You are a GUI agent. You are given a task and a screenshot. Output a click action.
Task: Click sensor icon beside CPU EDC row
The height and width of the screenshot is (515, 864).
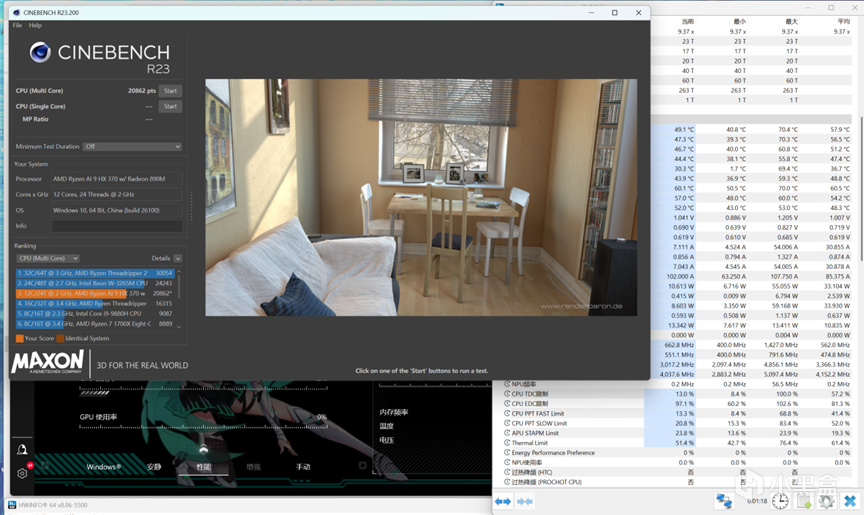coord(507,404)
